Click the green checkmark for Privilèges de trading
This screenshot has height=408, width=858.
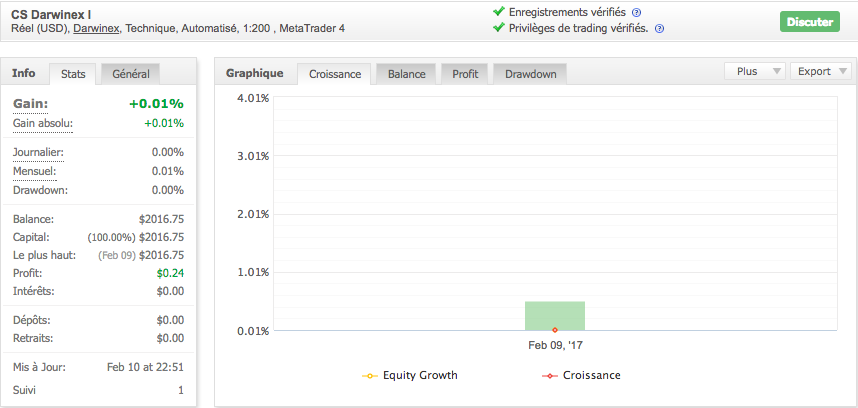coord(499,28)
